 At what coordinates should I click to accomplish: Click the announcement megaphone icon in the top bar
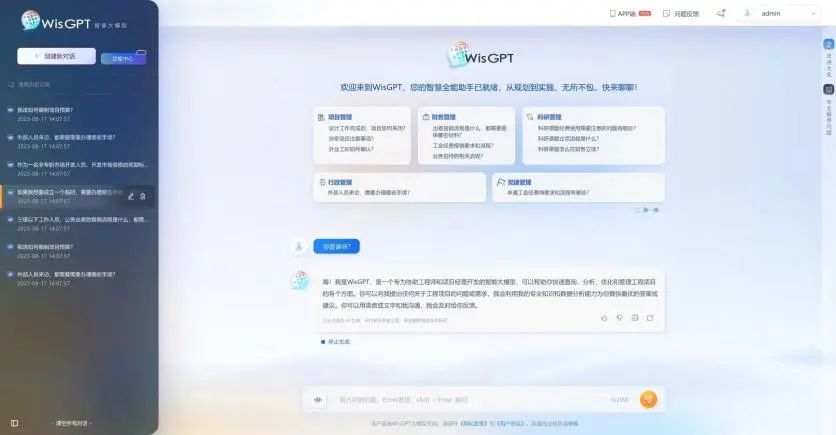click(721, 13)
